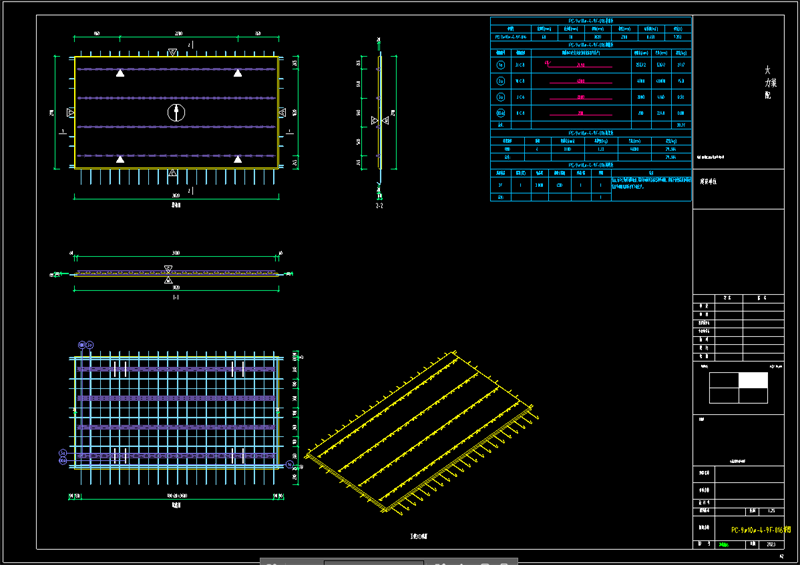
Task: Select hollow triangle on plan's left edge
Action: [x=70, y=112]
